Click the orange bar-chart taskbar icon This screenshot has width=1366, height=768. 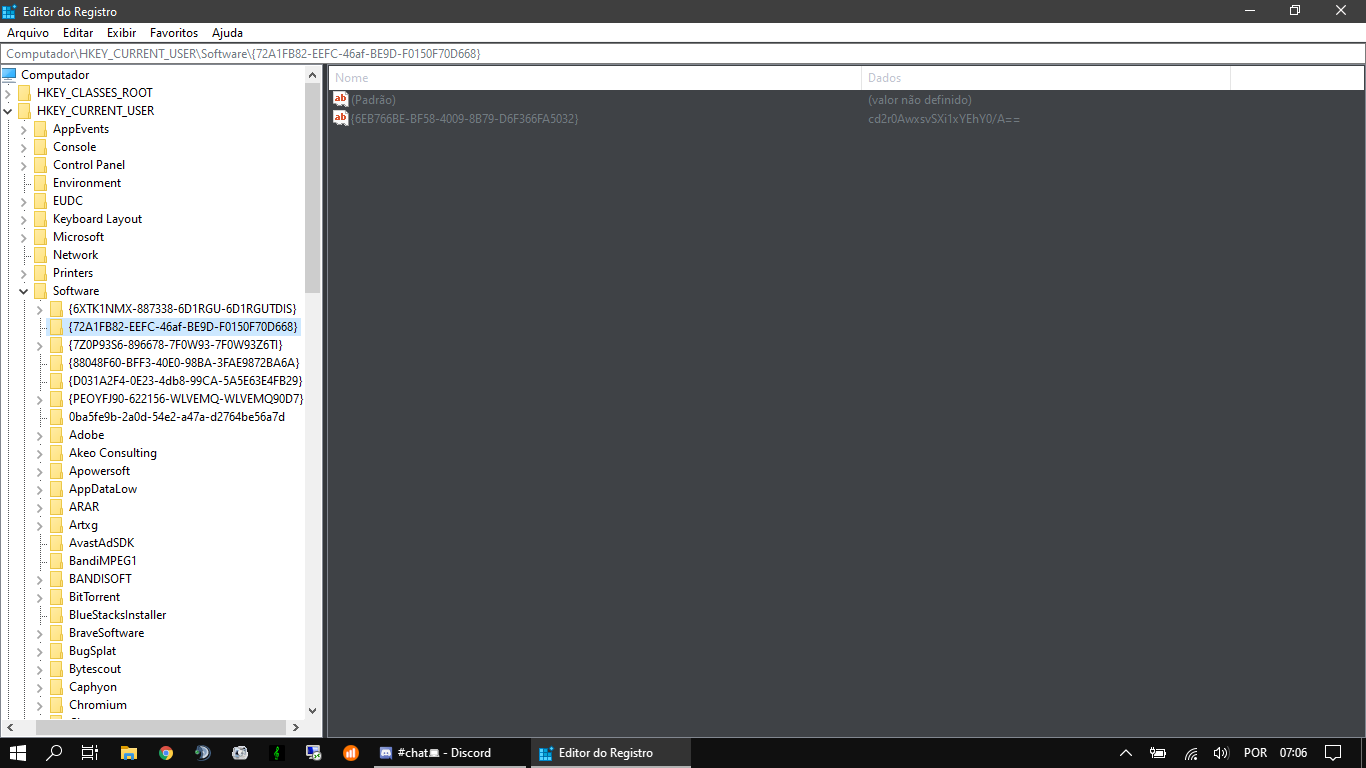(x=351, y=753)
